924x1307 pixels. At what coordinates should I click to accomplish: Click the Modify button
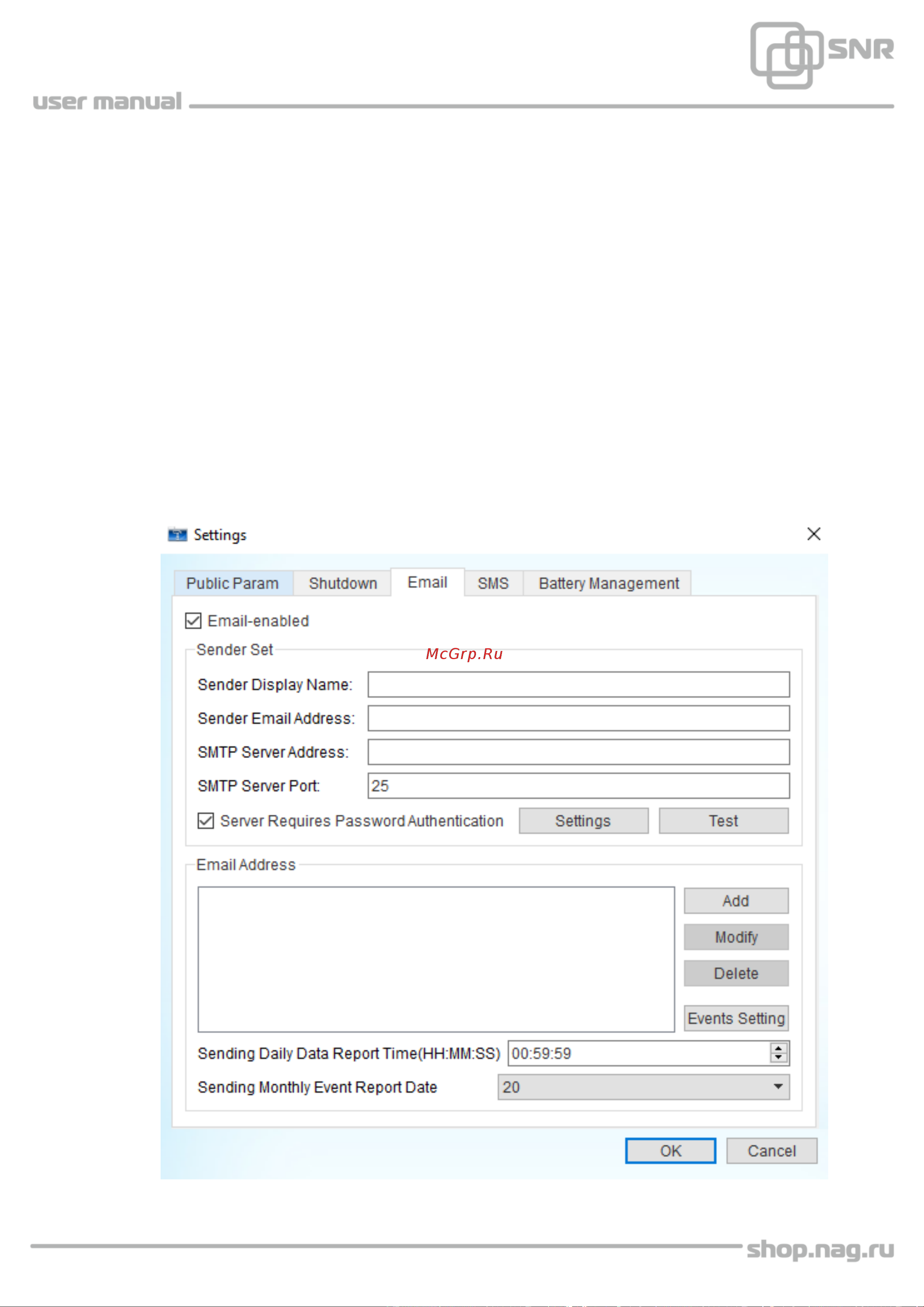pos(736,937)
